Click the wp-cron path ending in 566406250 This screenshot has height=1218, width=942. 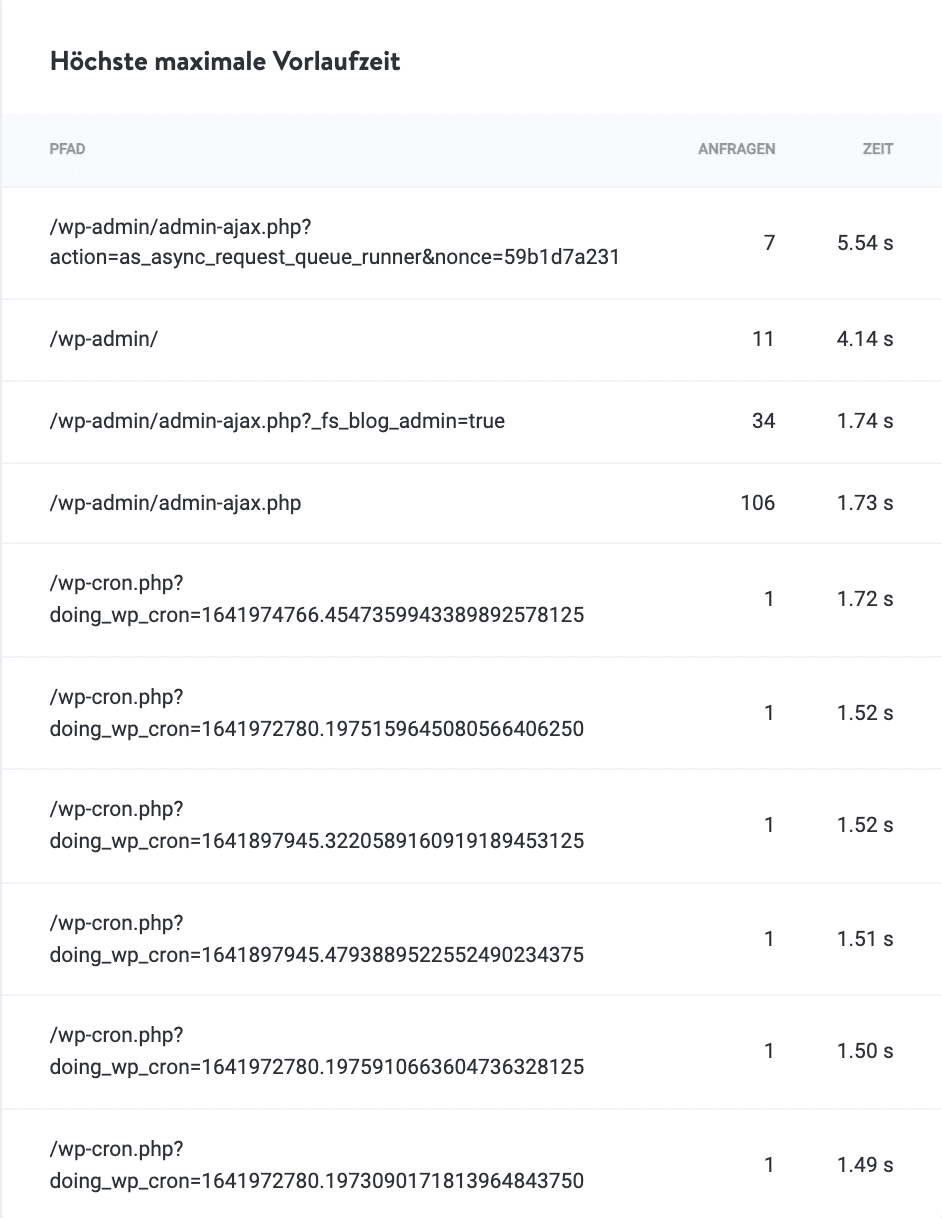[316, 714]
